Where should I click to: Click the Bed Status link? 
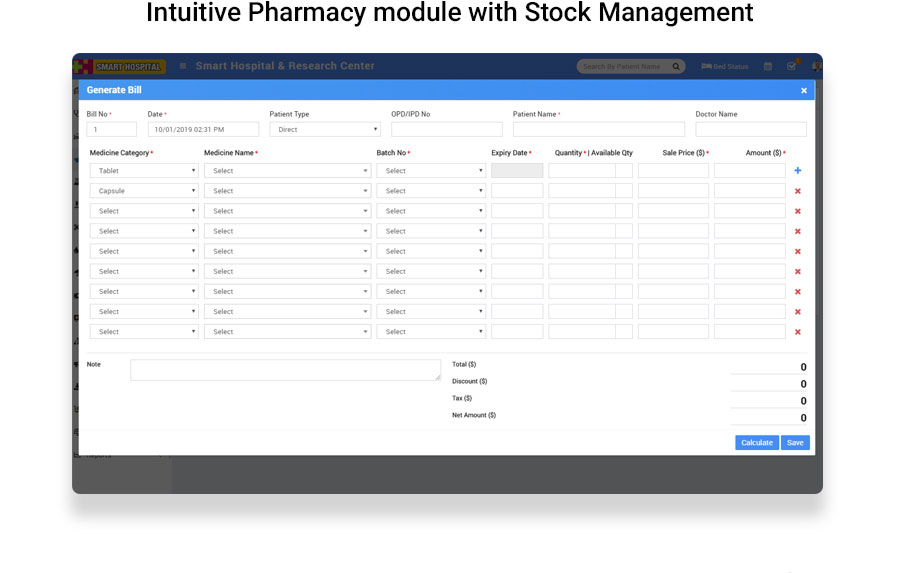point(725,67)
